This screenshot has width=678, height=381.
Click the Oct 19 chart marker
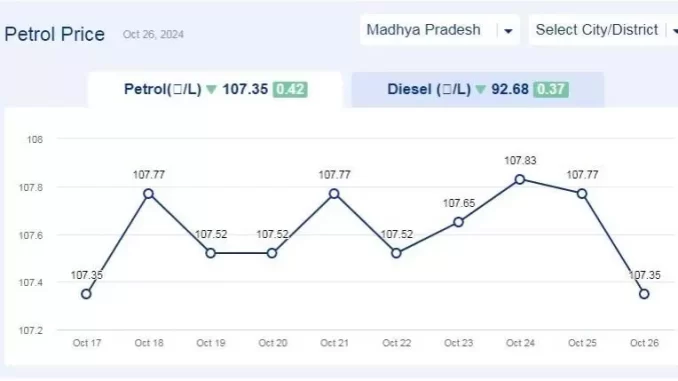click(211, 253)
